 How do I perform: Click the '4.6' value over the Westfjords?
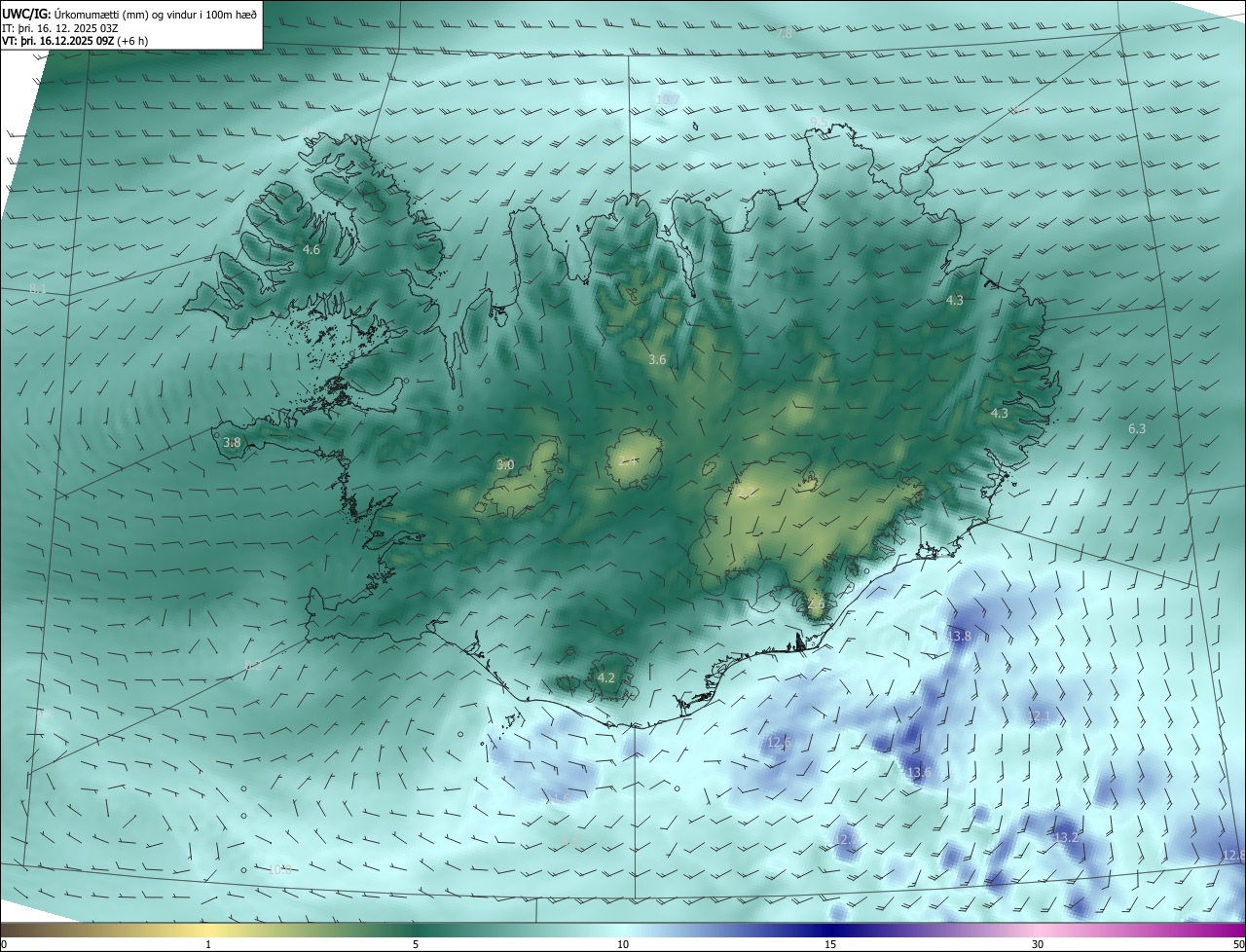click(x=311, y=250)
